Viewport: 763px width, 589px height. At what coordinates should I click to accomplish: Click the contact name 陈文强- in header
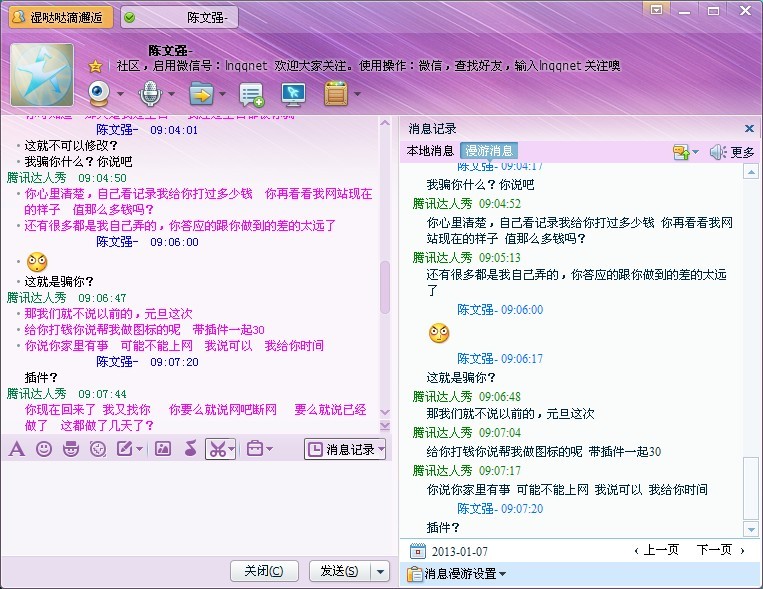coord(170,50)
